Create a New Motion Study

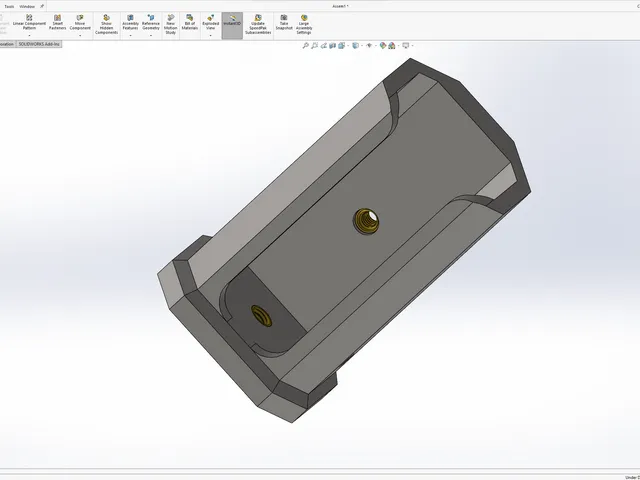(x=171, y=24)
